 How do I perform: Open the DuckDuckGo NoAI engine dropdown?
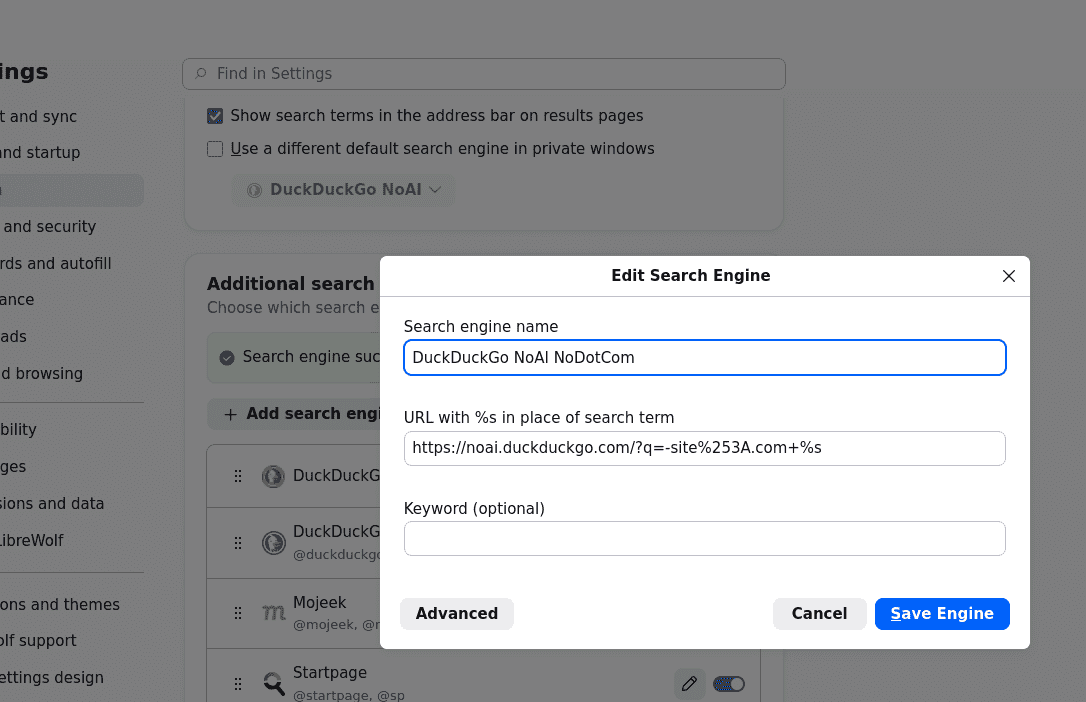tap(344, 190)
